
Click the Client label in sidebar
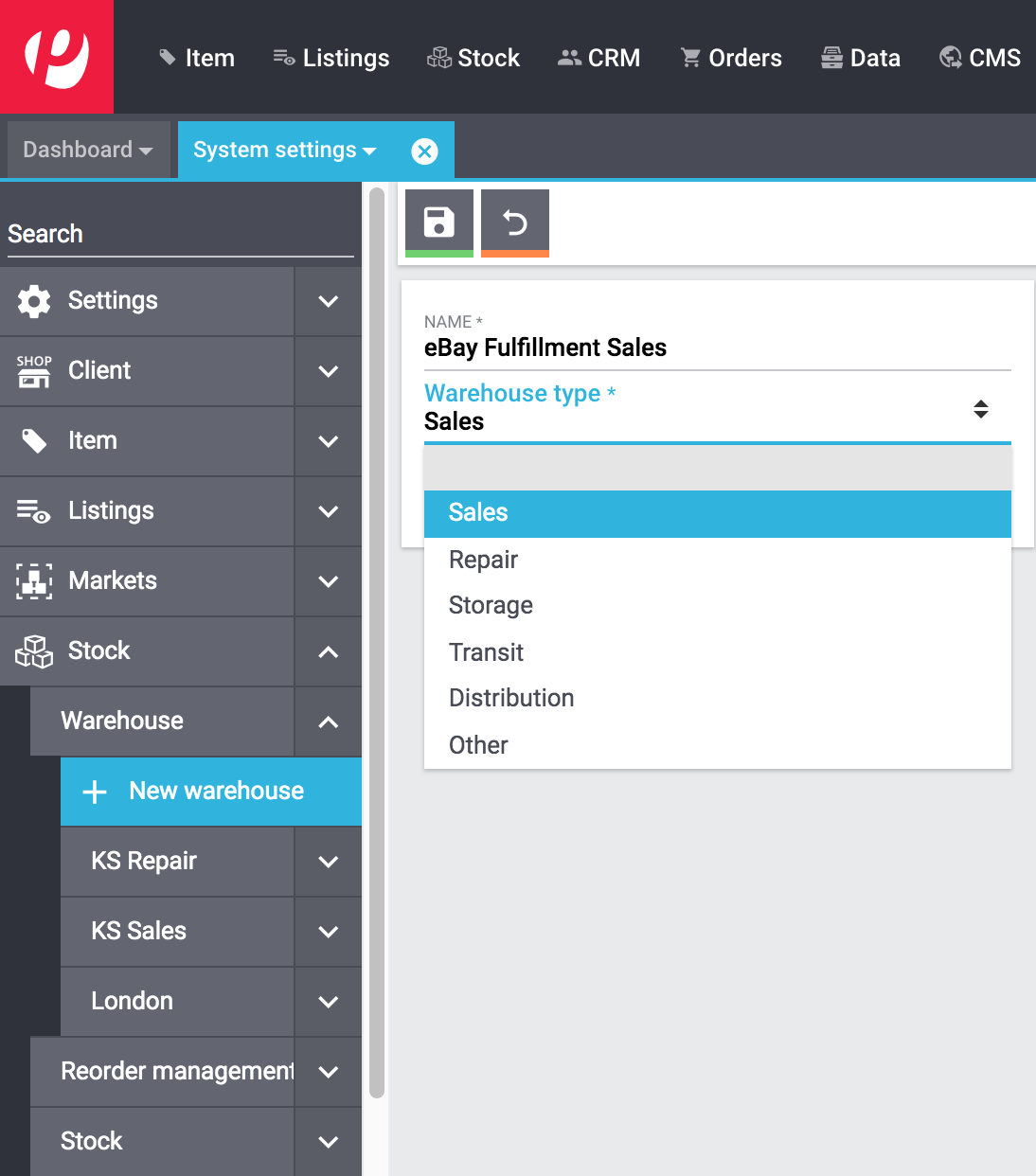pyautogui.click(x=99, y=371)
